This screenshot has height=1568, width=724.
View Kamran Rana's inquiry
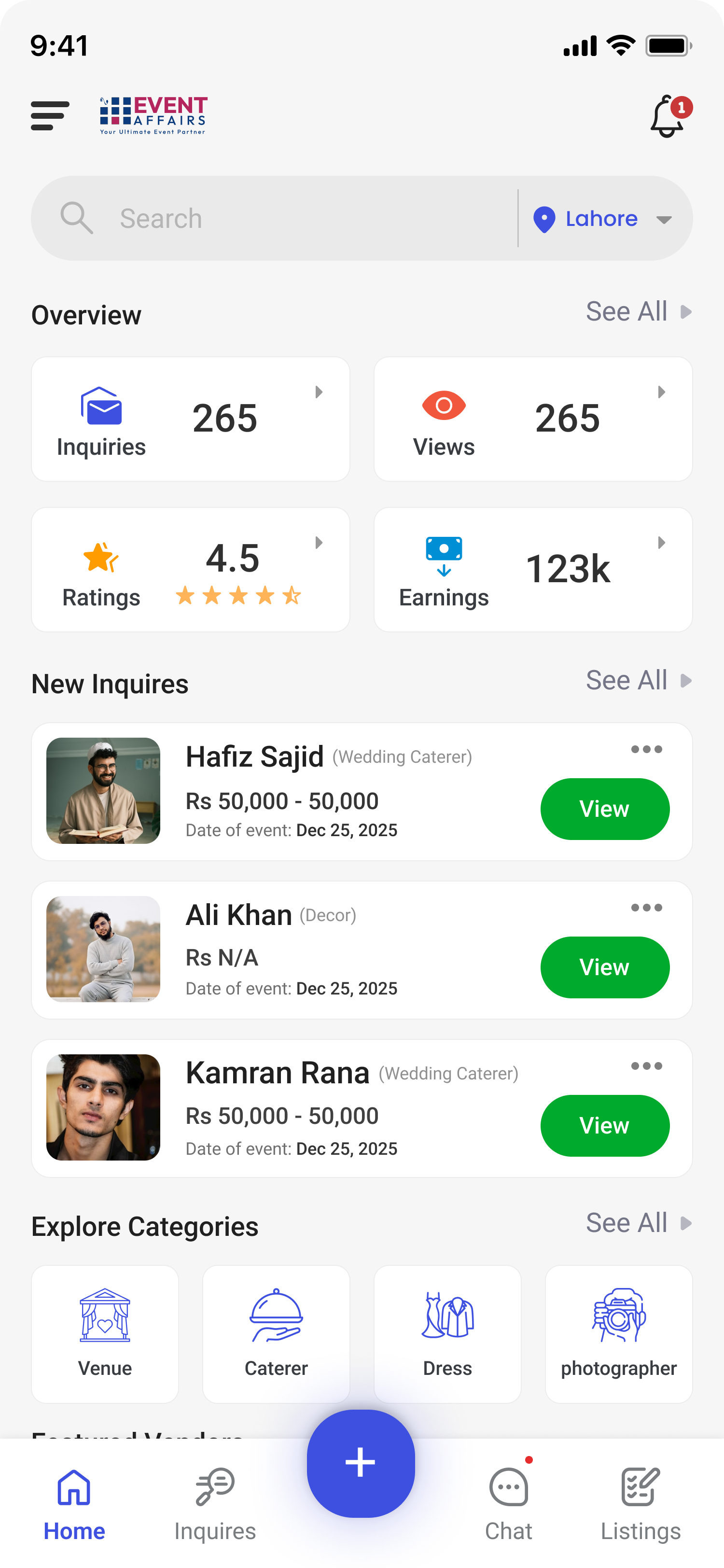pyautogui.click(x=605, y=1125)
